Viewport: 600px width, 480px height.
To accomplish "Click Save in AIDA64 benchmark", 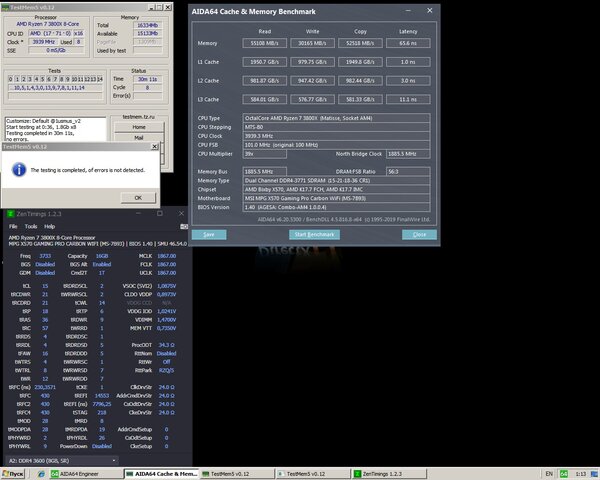I will (x=209, y=235).
